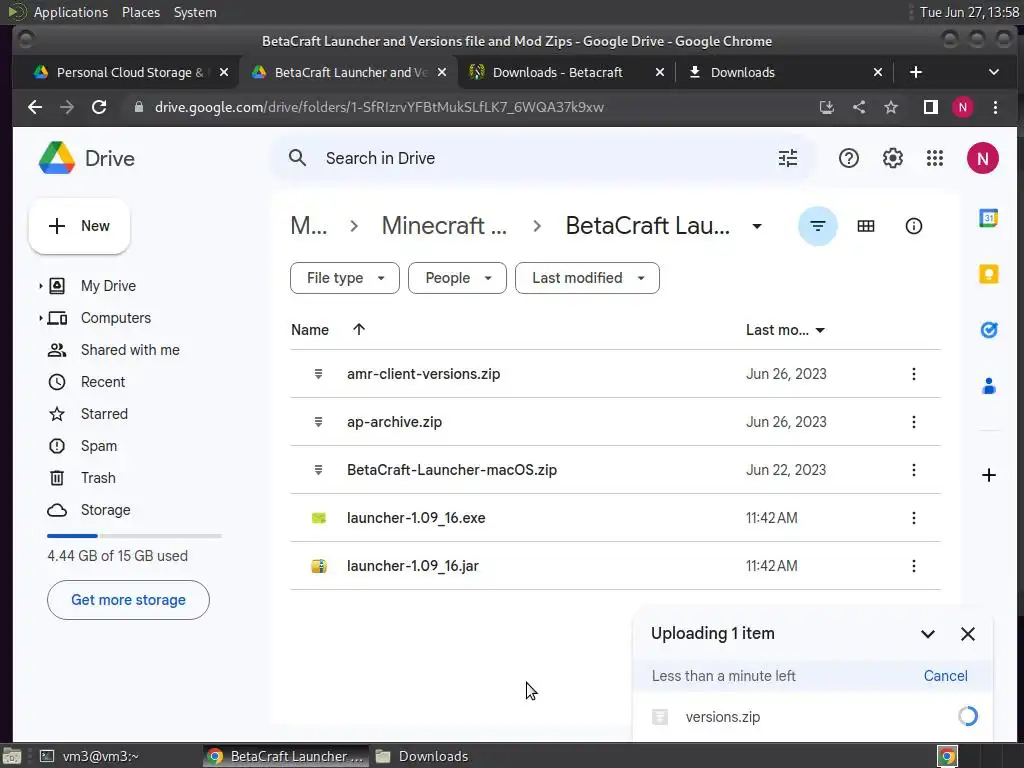Open the Recent view
The width and height of the screenshot is (1024, 768).
coord(103,382)
